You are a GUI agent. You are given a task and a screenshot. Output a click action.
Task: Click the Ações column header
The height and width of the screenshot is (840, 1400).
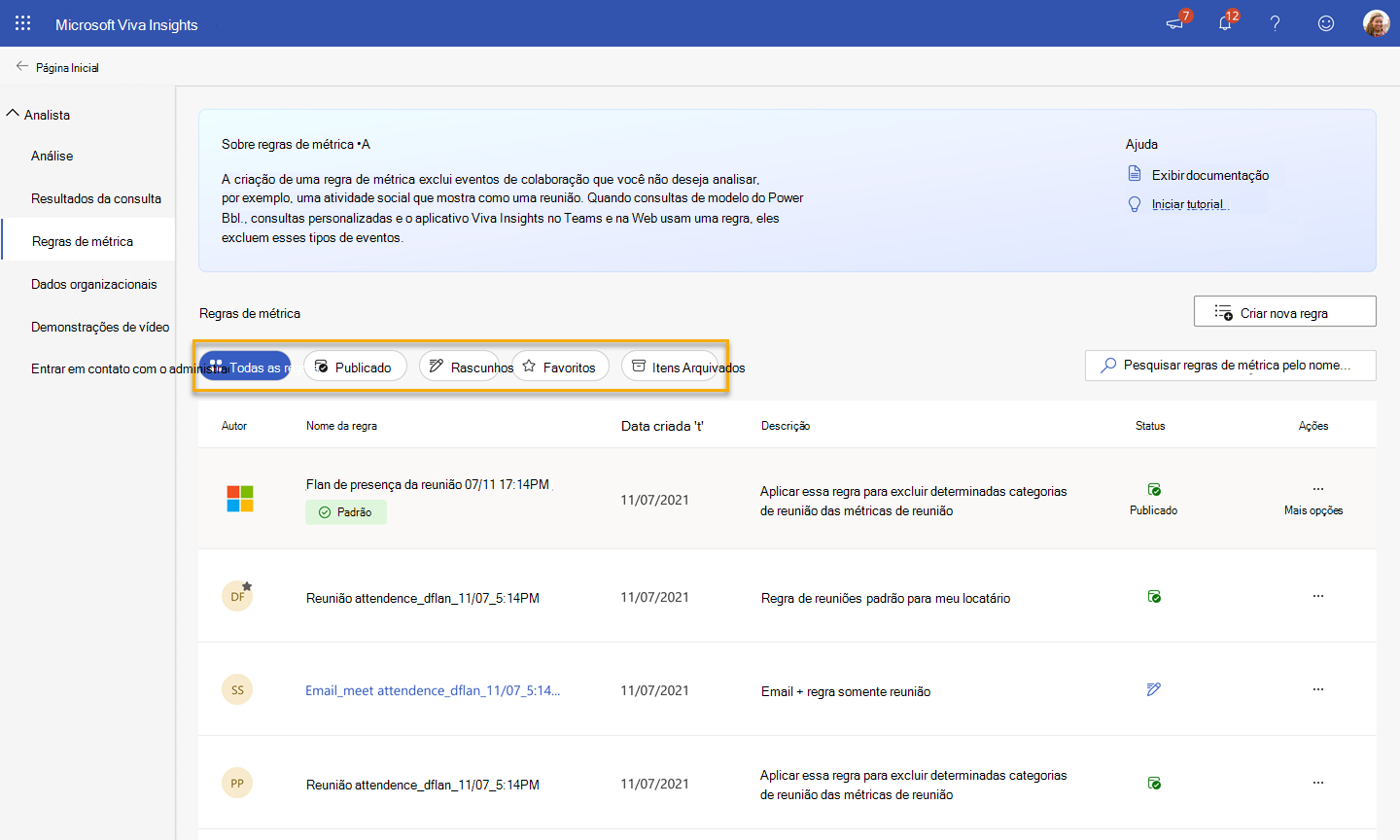(x=1313, y=426)
